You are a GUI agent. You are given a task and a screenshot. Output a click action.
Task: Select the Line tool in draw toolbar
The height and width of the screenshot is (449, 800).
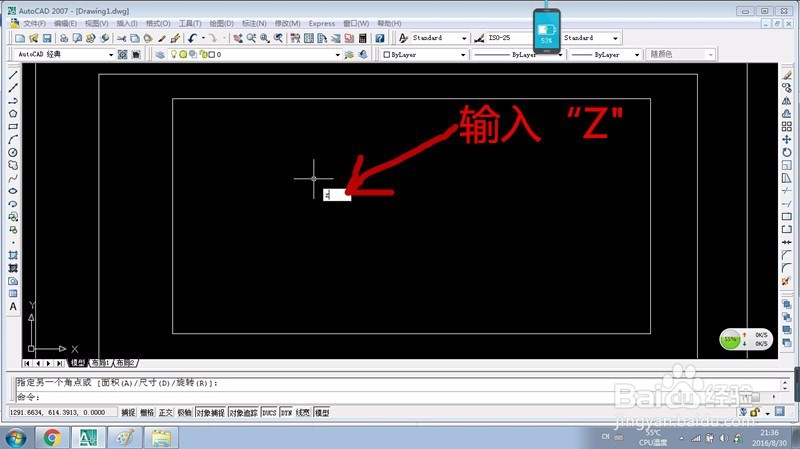click(13, 75)
